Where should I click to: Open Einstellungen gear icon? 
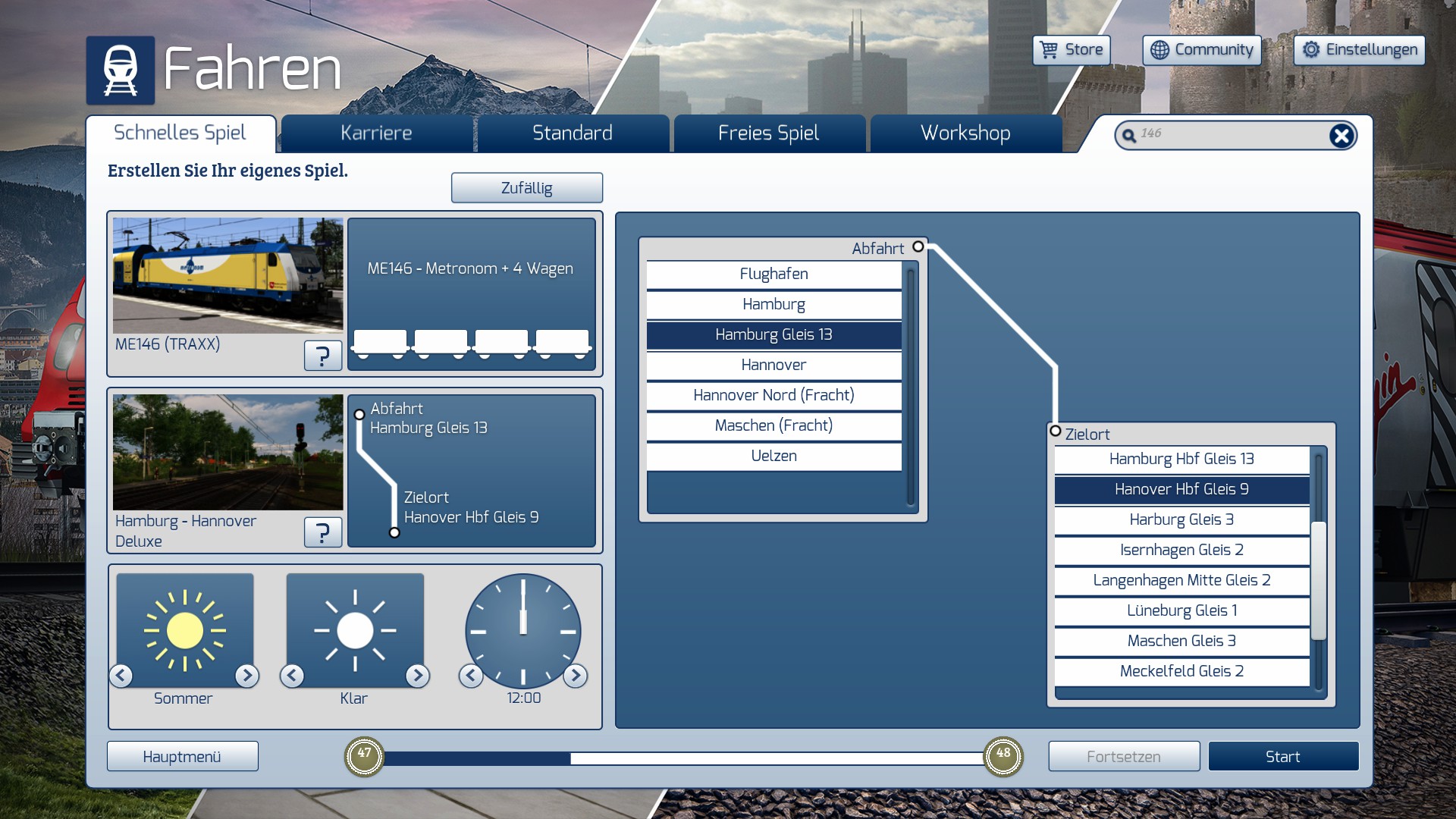pyautogui.click(x=1311, y=50)
